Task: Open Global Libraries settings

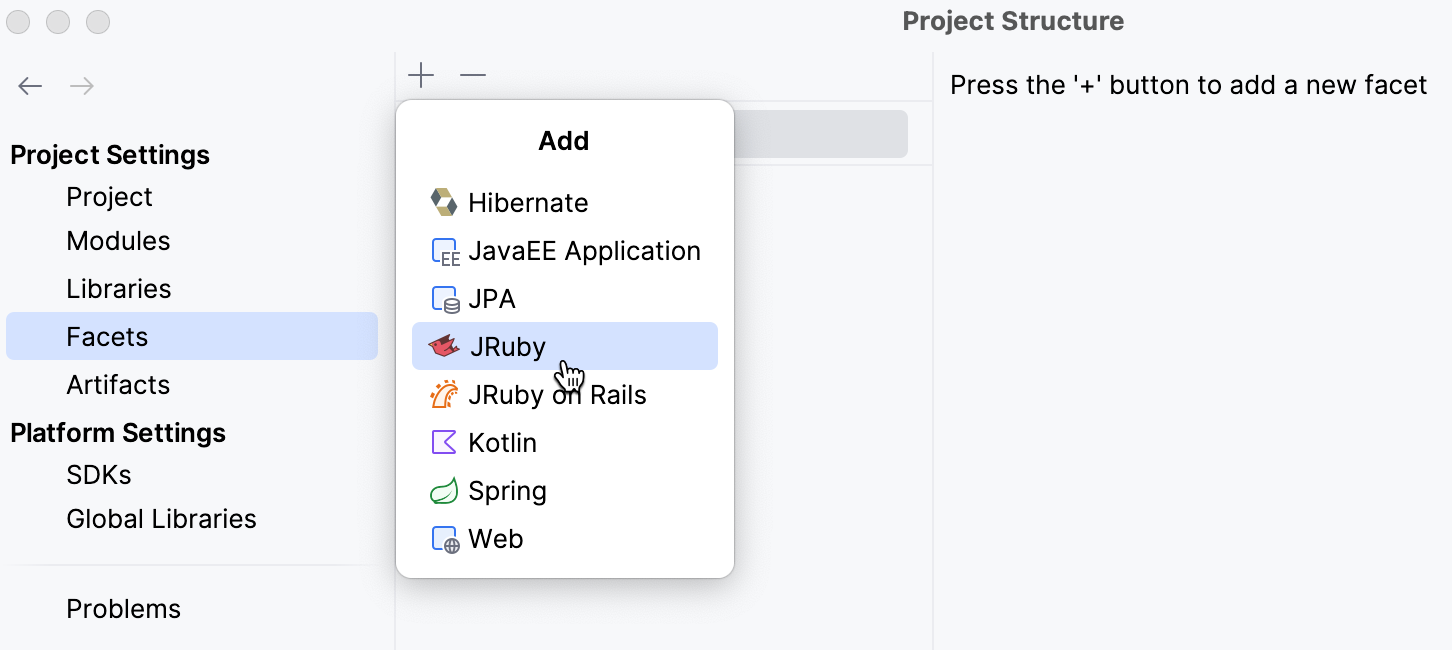Action: pyautogui.click(x=160, y=518)
